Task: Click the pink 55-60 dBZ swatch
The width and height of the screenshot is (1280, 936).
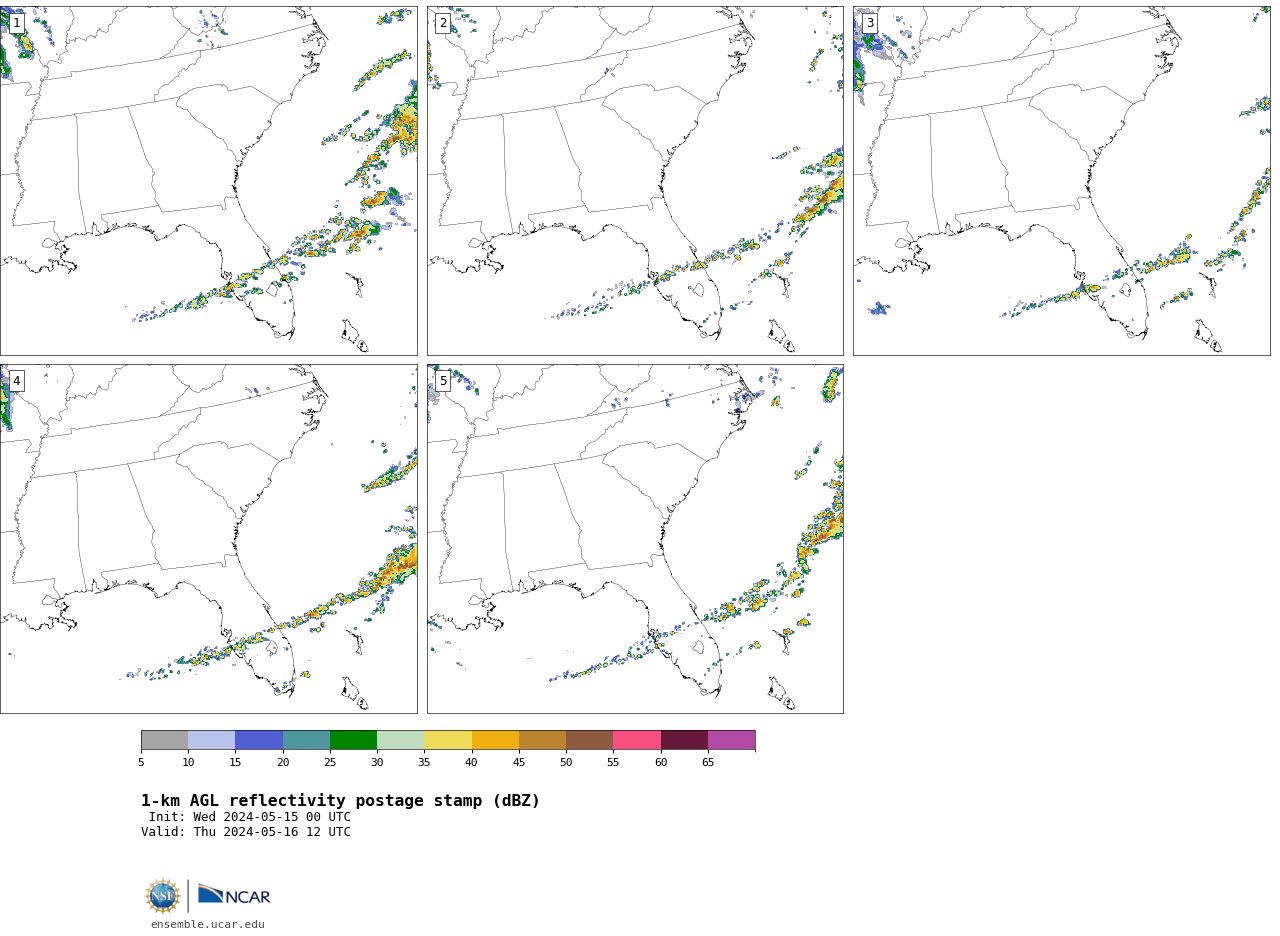Action: click(637, 740)
